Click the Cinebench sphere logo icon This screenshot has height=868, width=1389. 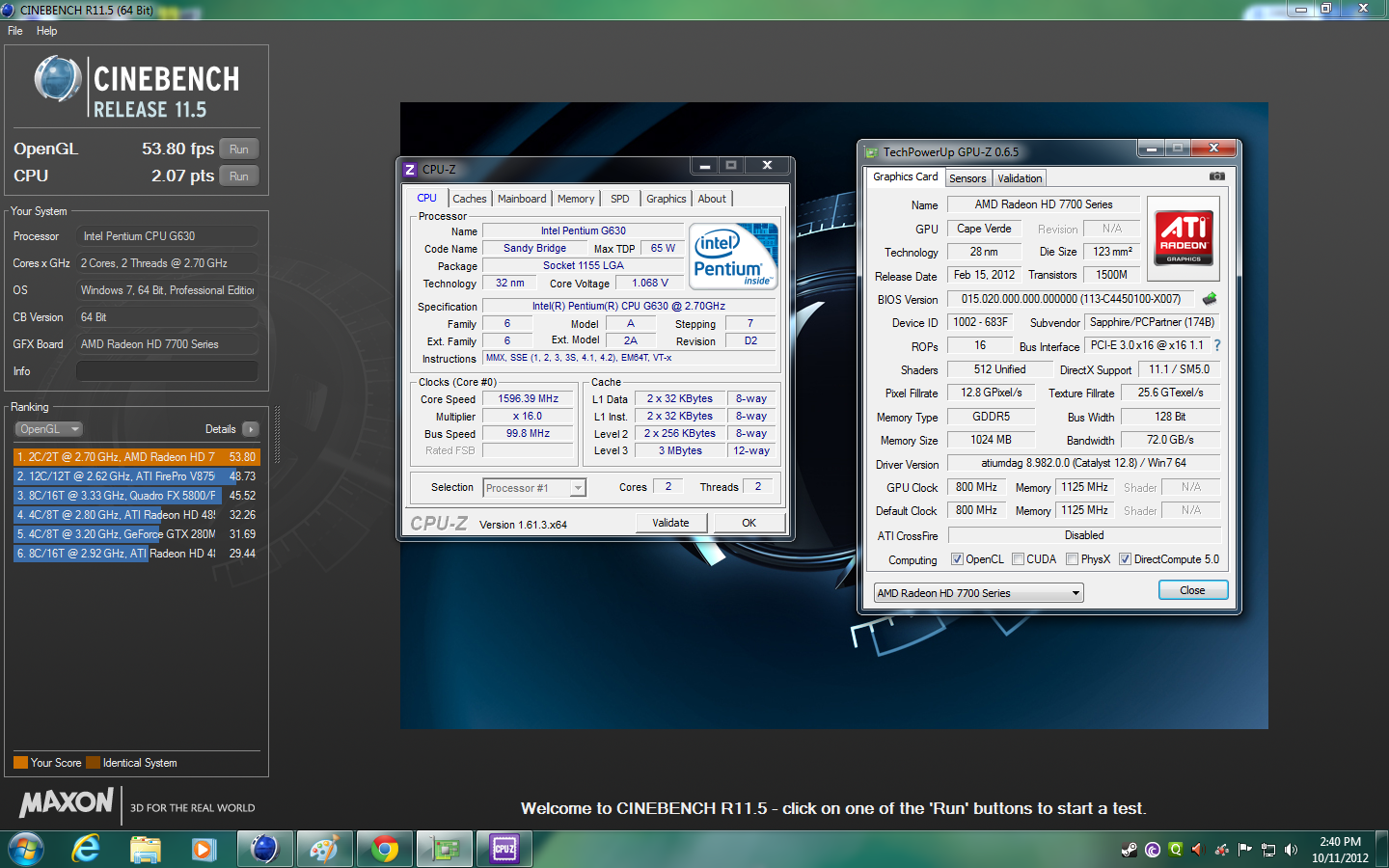(58, 79)
